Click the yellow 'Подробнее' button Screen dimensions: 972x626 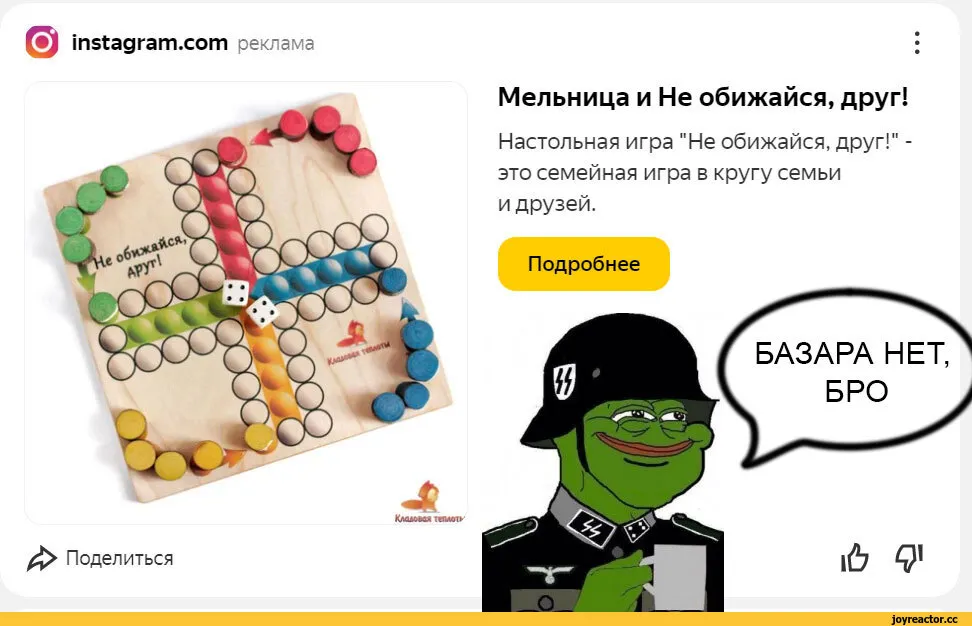pos(583,264)
